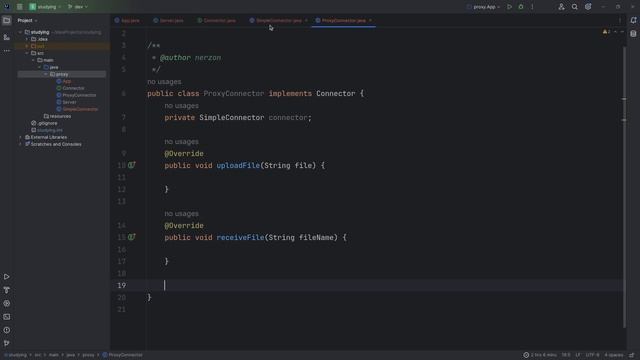Expand External Libraries node
This screenshot has height=360, width=640.
(20, 138)
